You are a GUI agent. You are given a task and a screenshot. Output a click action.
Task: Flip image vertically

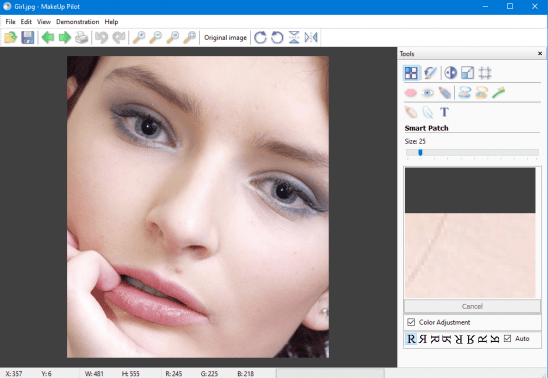coord(294,37)
